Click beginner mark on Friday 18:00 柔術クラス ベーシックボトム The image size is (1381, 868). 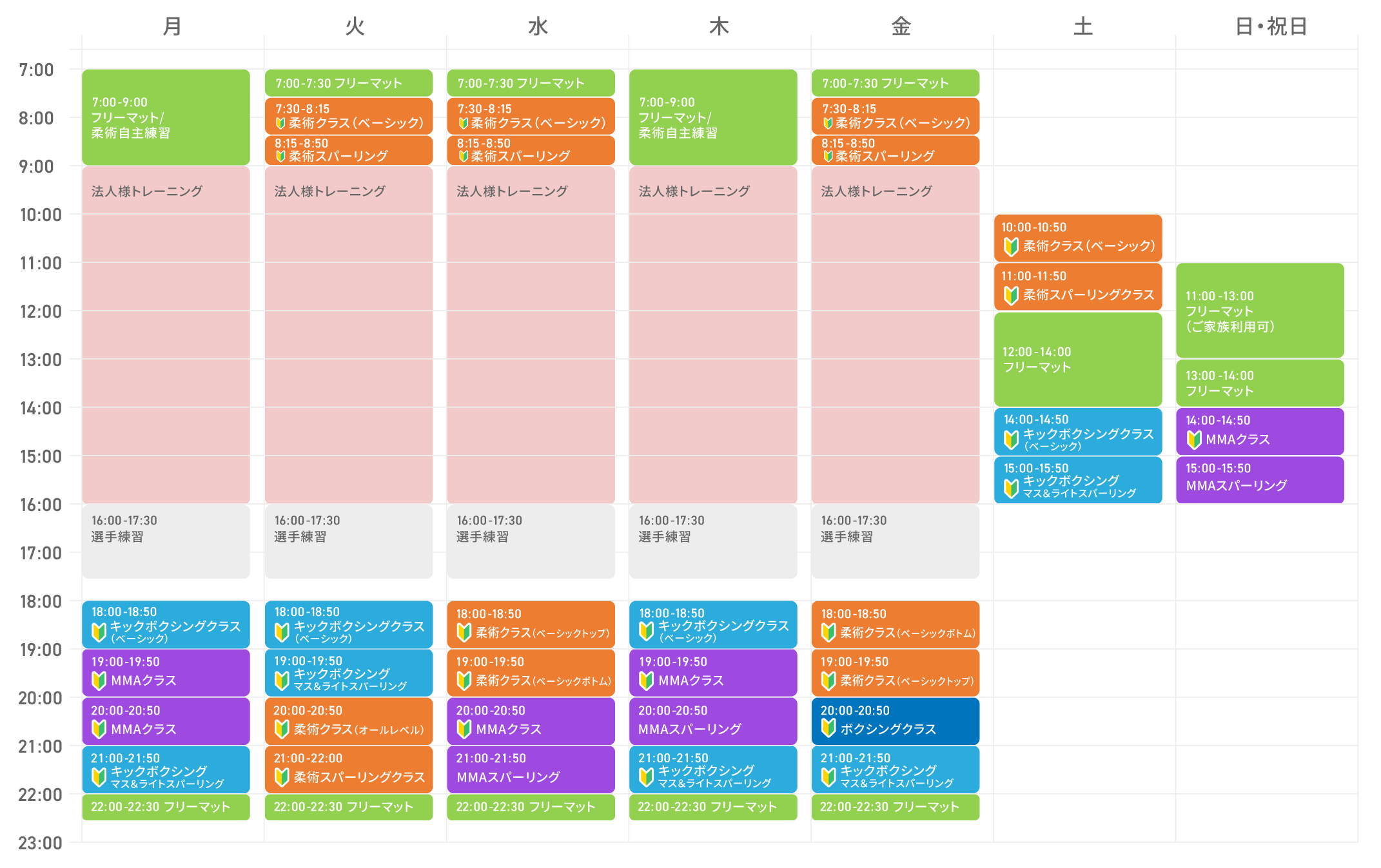pos(828,633)
